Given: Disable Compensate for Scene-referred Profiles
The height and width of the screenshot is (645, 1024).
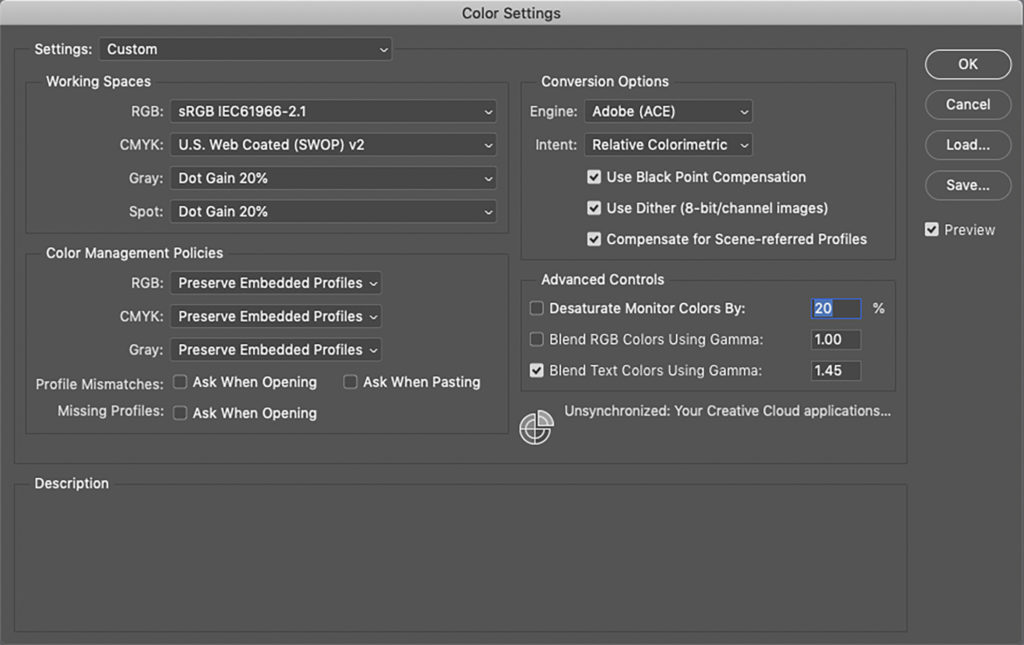Looking at the screenshot, I should 594,239.
